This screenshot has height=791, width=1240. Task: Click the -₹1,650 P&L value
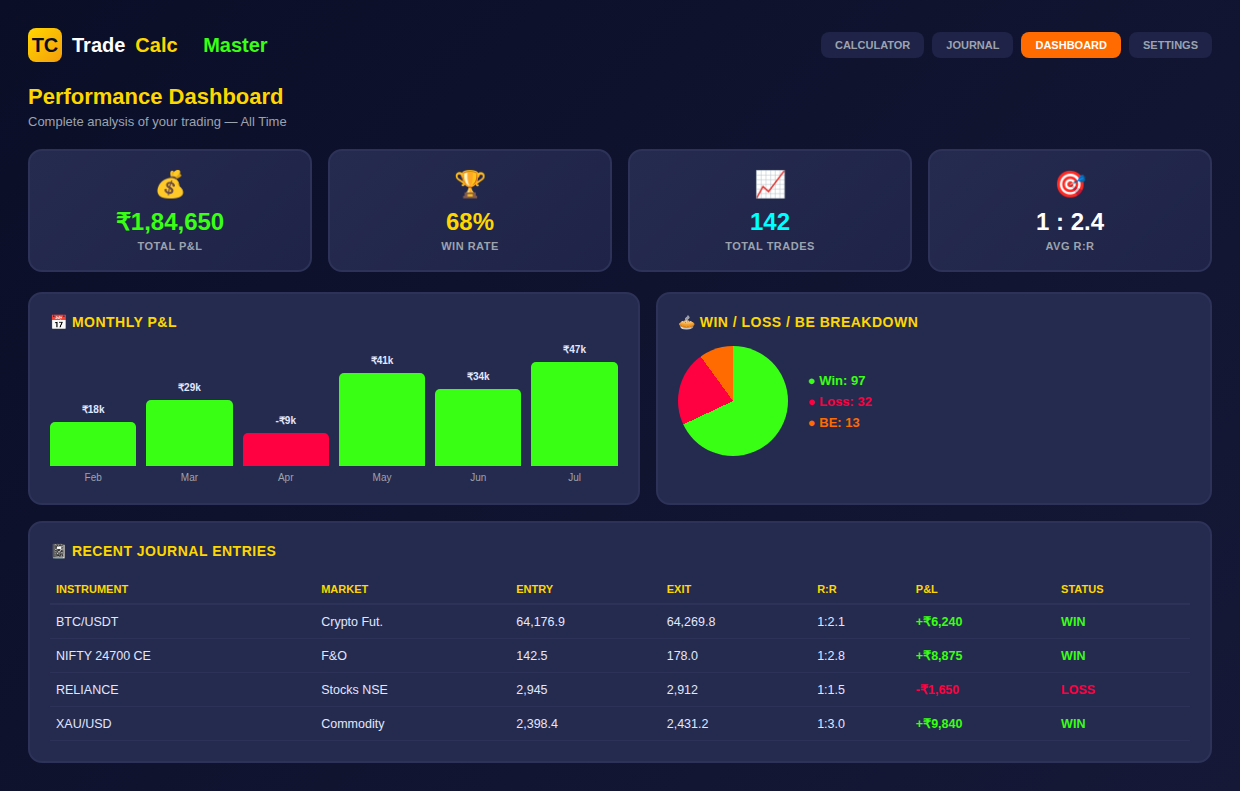tap(938, 690)
